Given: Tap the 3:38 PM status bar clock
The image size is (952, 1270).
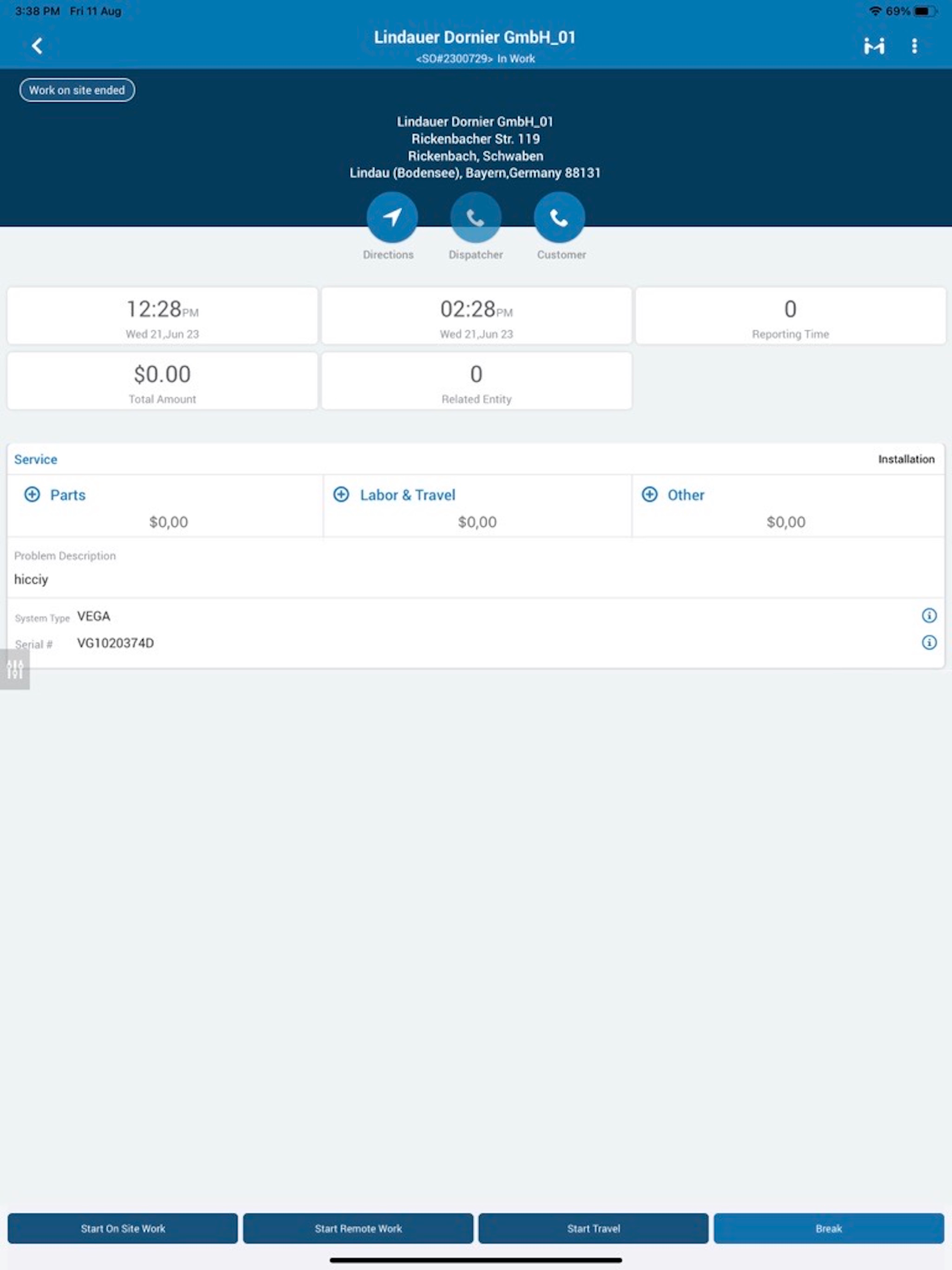Looking at the screenshot, I should [x=37, y=11].
